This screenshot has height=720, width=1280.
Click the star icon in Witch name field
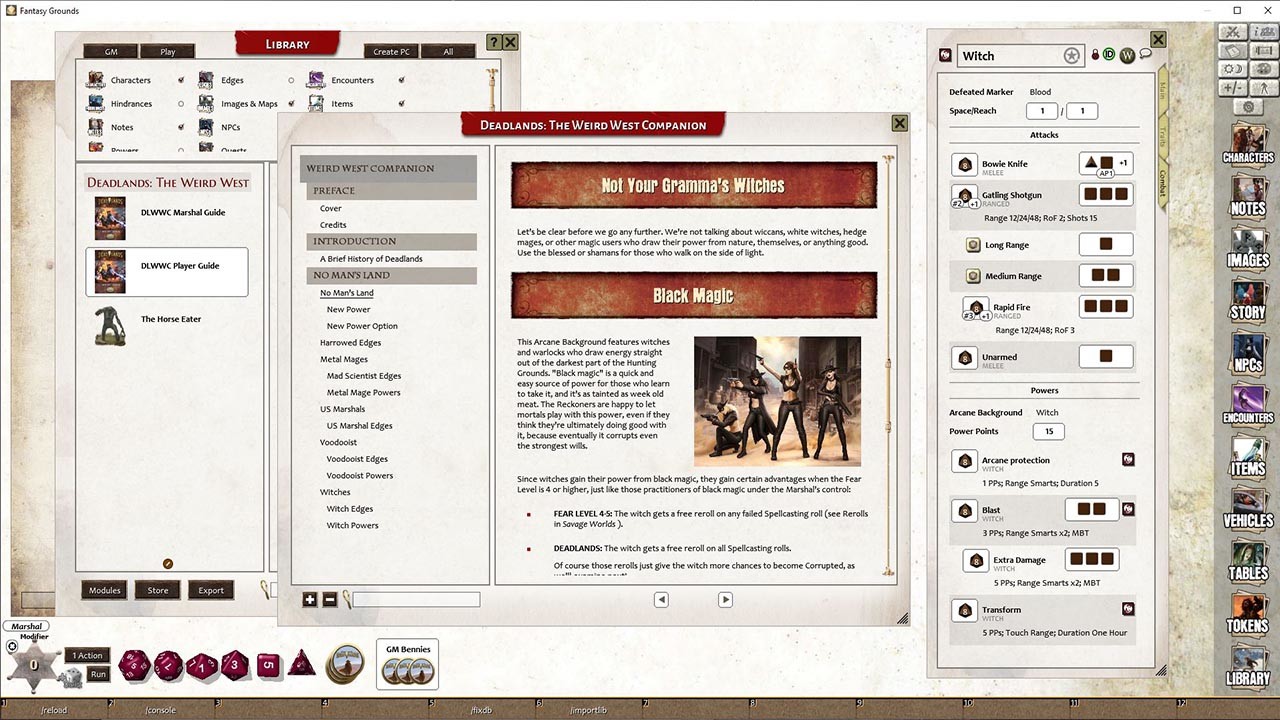tap(1072, 56)
